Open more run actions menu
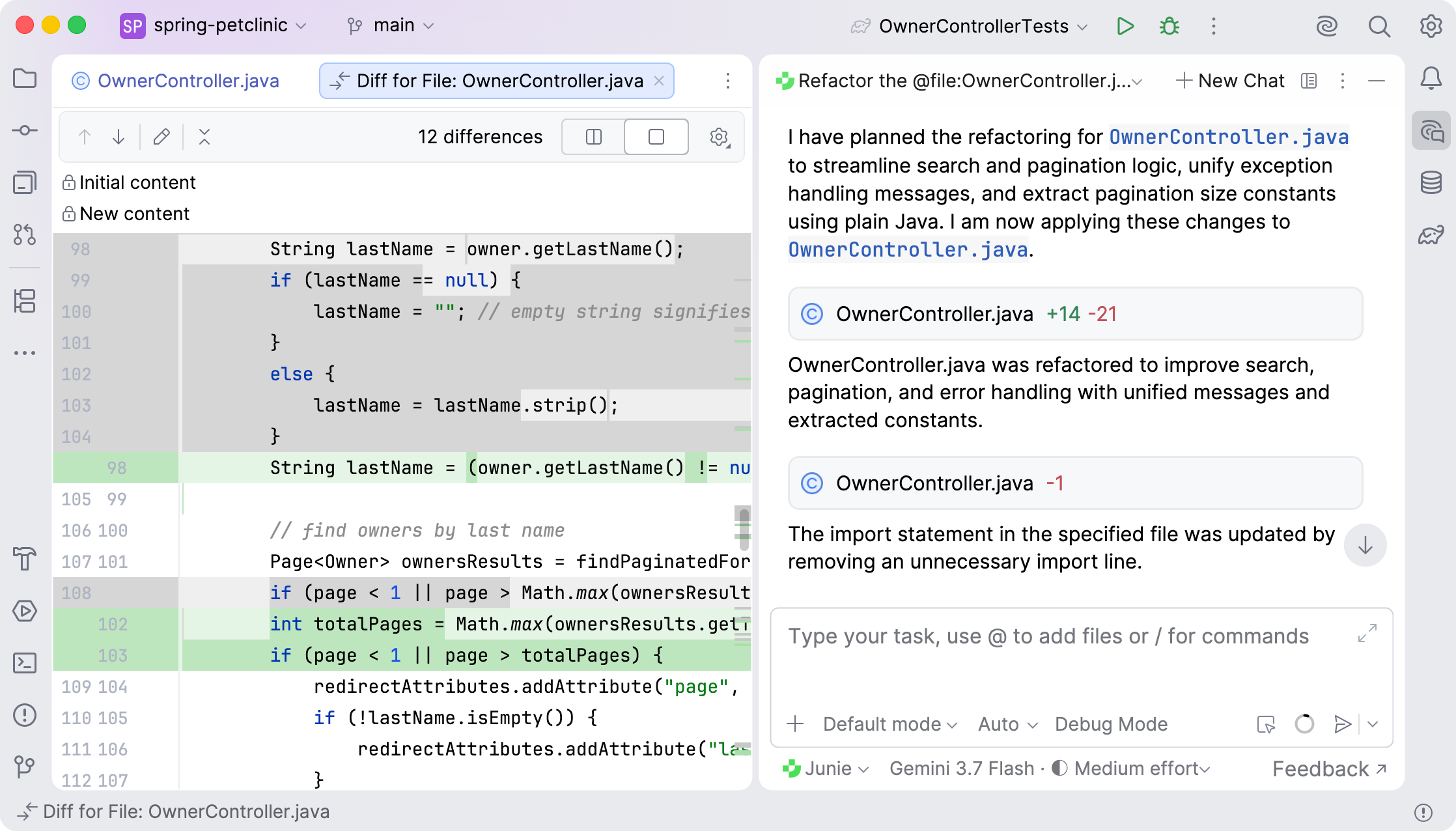The width and height of the screenshot is (1456, 831). 1213,26
